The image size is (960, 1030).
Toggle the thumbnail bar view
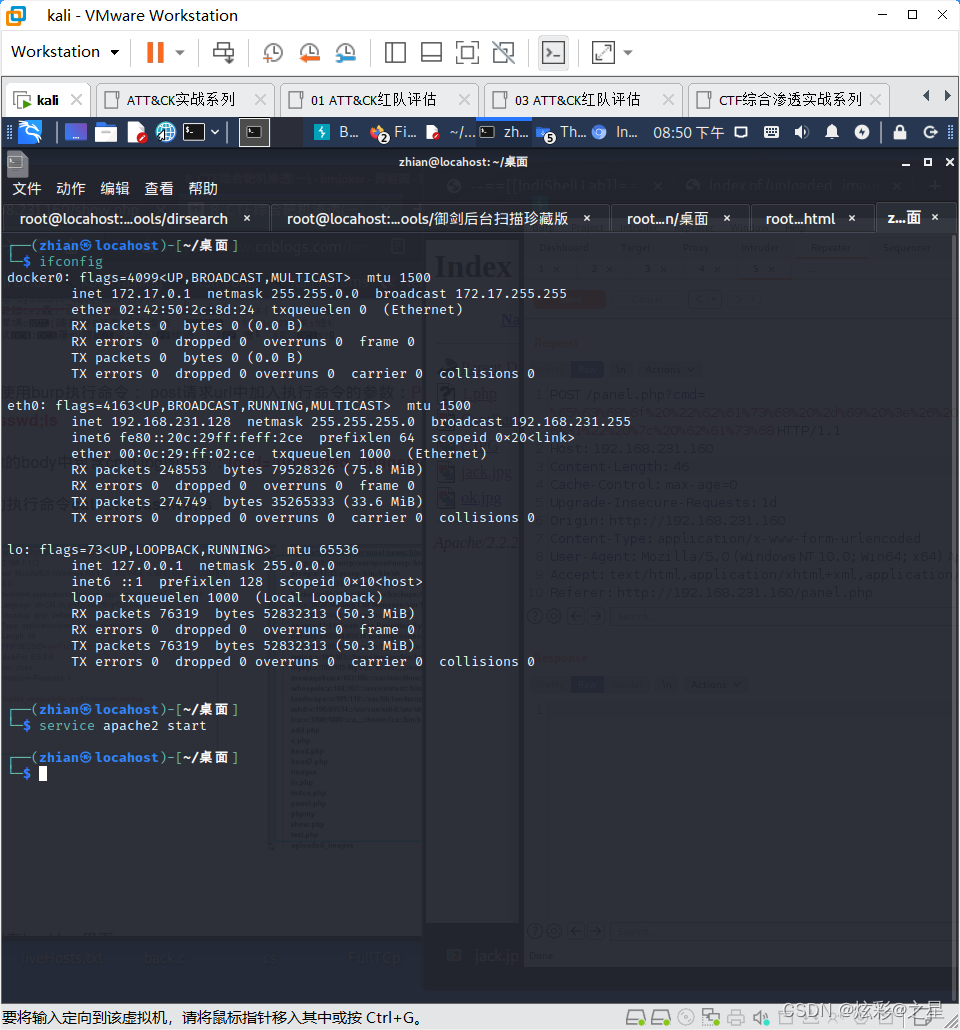[x=431, y=53]
